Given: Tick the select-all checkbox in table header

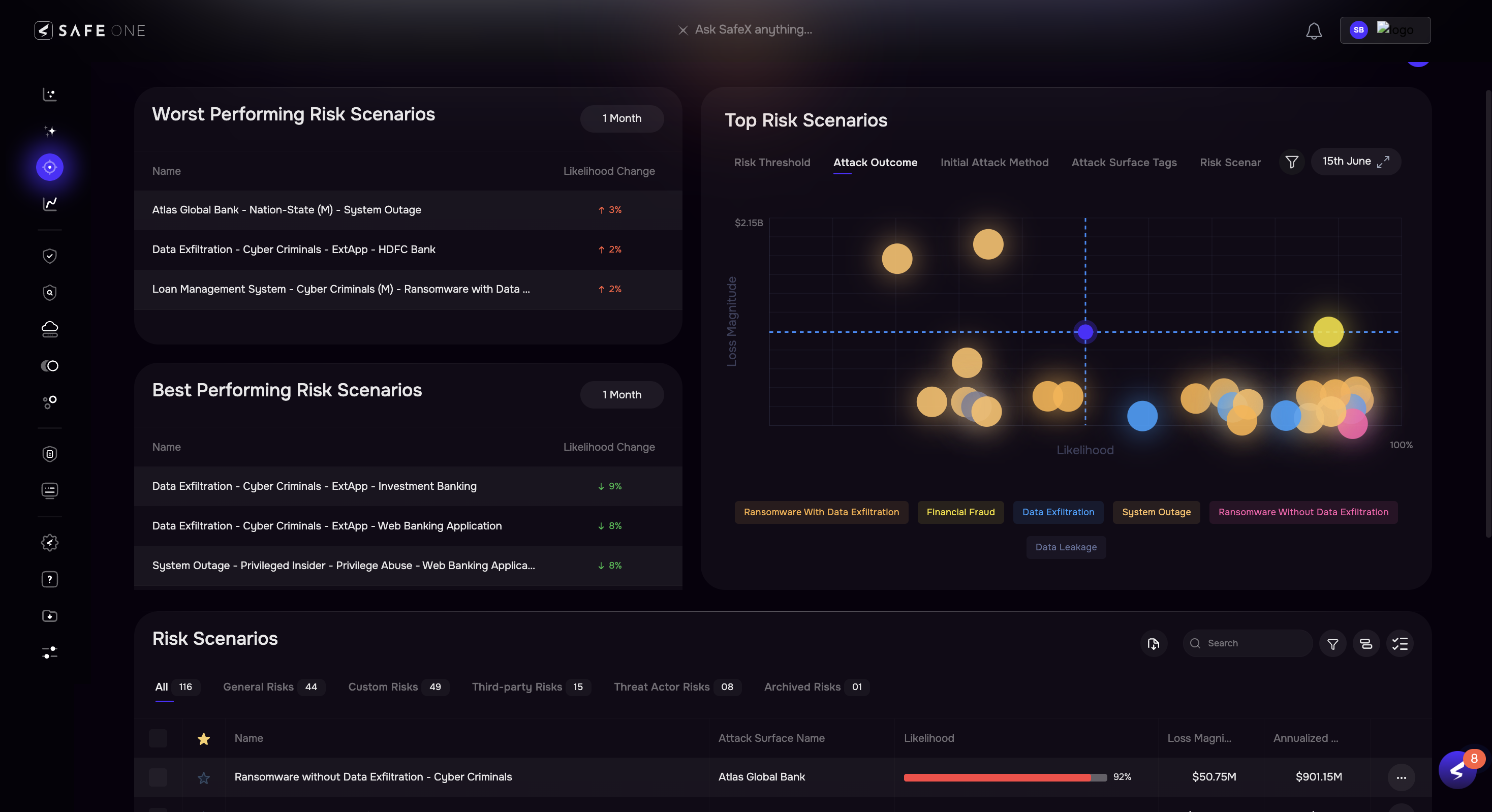Looking at the screenshot, I should (x=158, y=738).
